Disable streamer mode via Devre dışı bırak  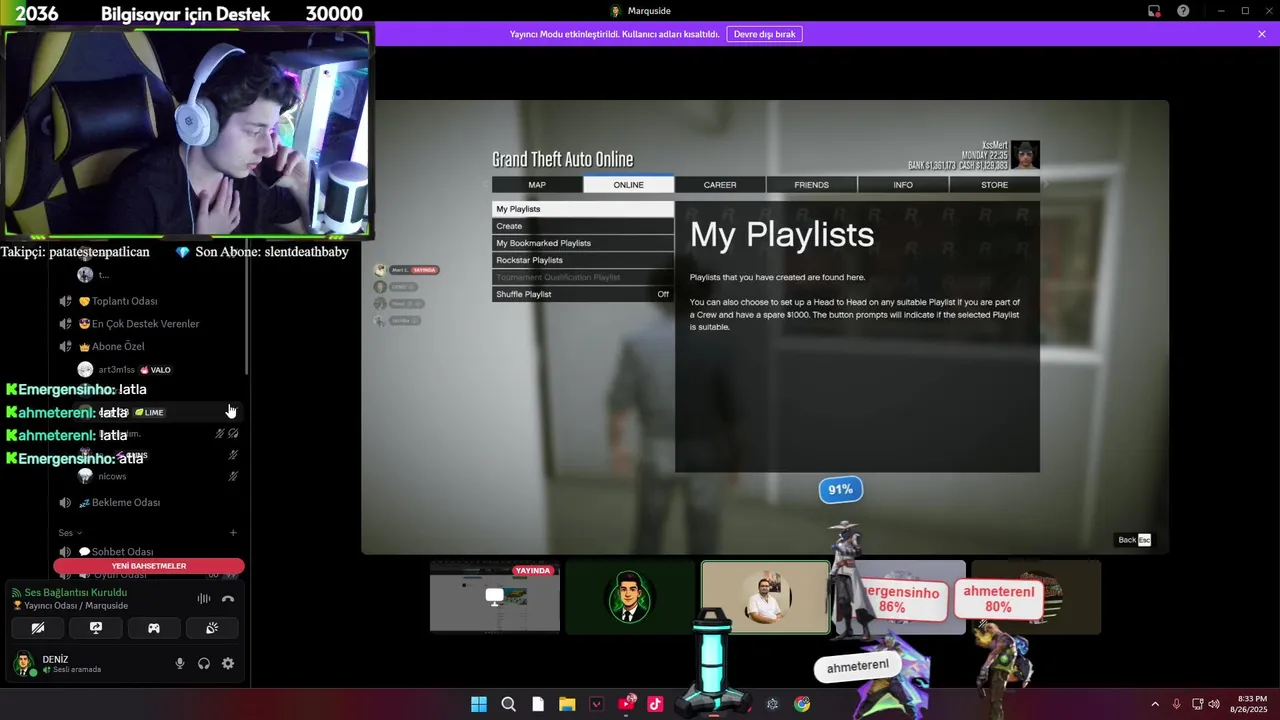764,34
